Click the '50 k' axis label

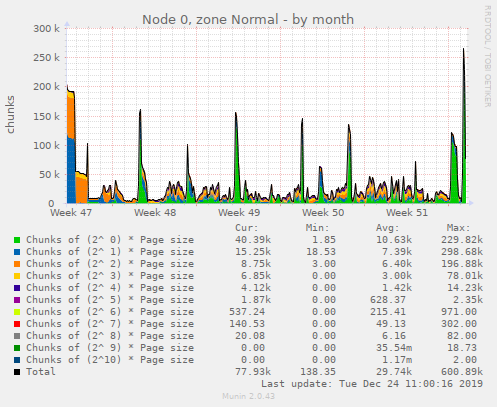tap(49, 175)
